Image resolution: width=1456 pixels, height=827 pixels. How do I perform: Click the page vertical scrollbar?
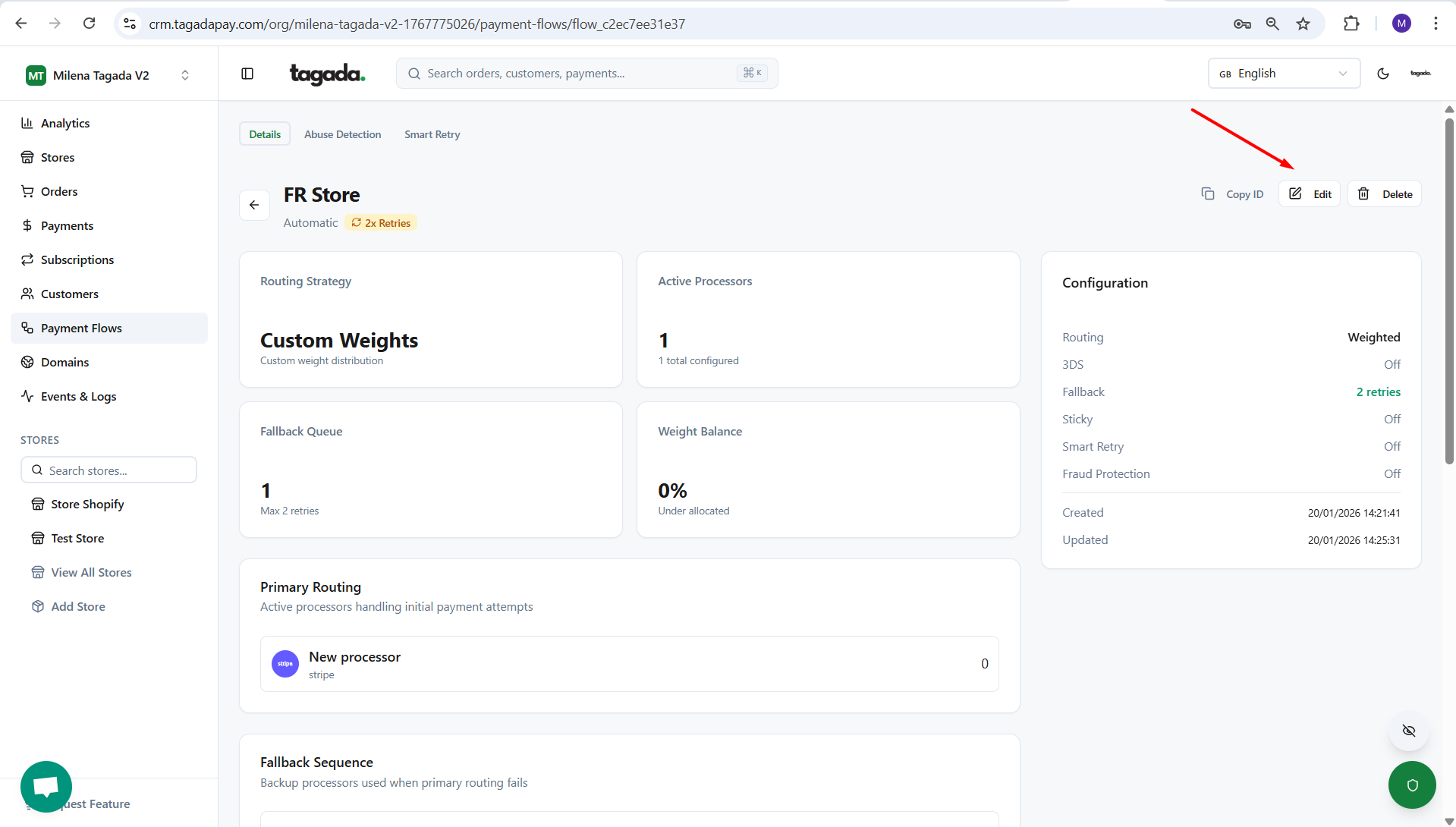[1449, 288]
